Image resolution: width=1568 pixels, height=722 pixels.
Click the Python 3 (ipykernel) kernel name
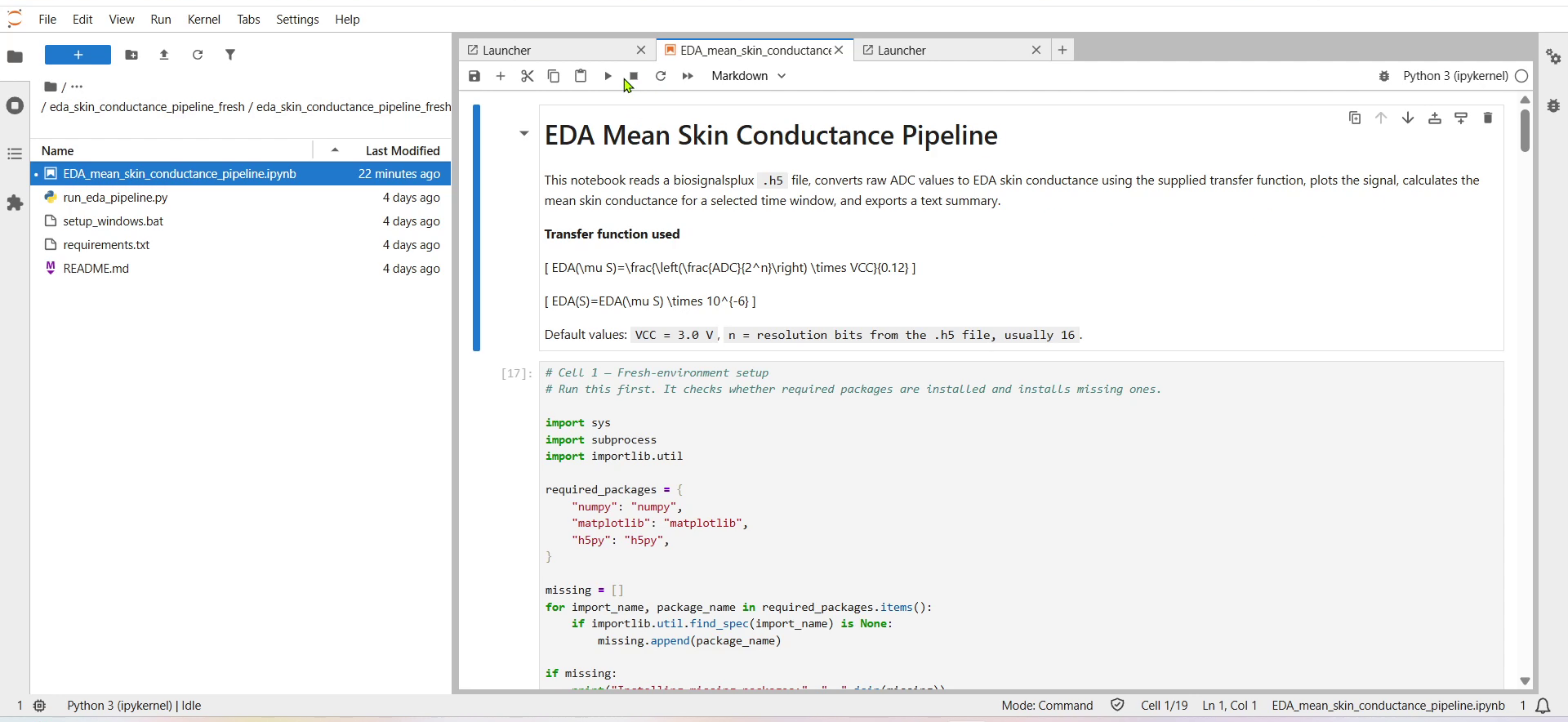point(1455,76)
